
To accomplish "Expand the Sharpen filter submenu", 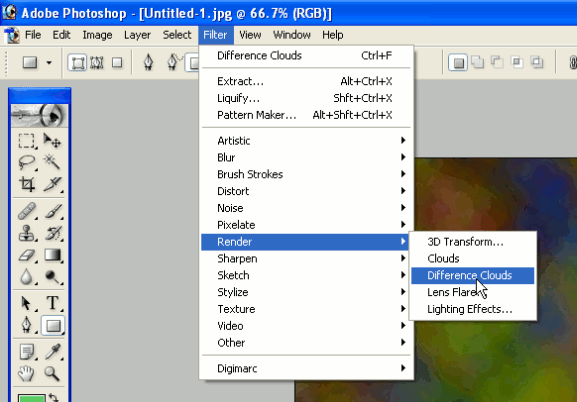I will coord(306,259).
